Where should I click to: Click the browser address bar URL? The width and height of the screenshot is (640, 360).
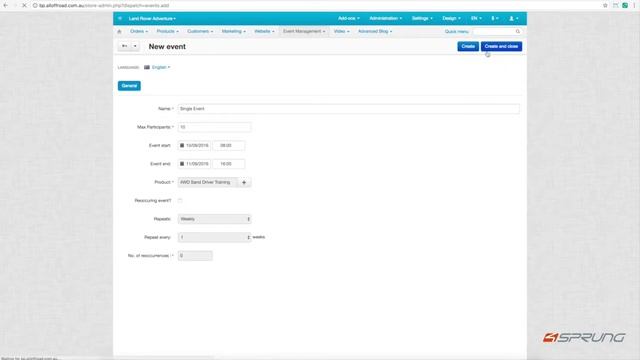tap(104, 5)
